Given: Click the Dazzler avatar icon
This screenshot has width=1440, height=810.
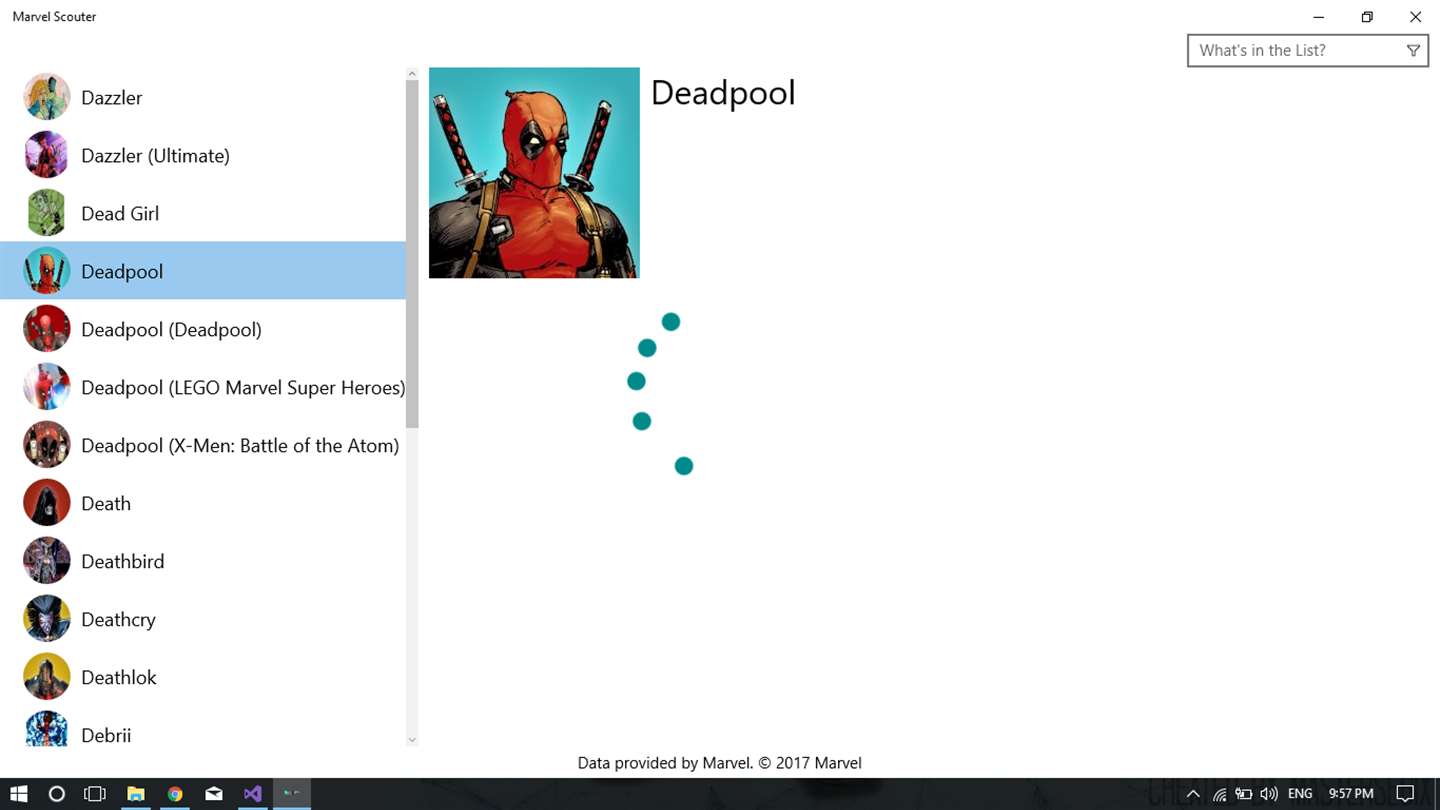Looking at the screenshot, I should pyautogui.click(x=47, y=97).
